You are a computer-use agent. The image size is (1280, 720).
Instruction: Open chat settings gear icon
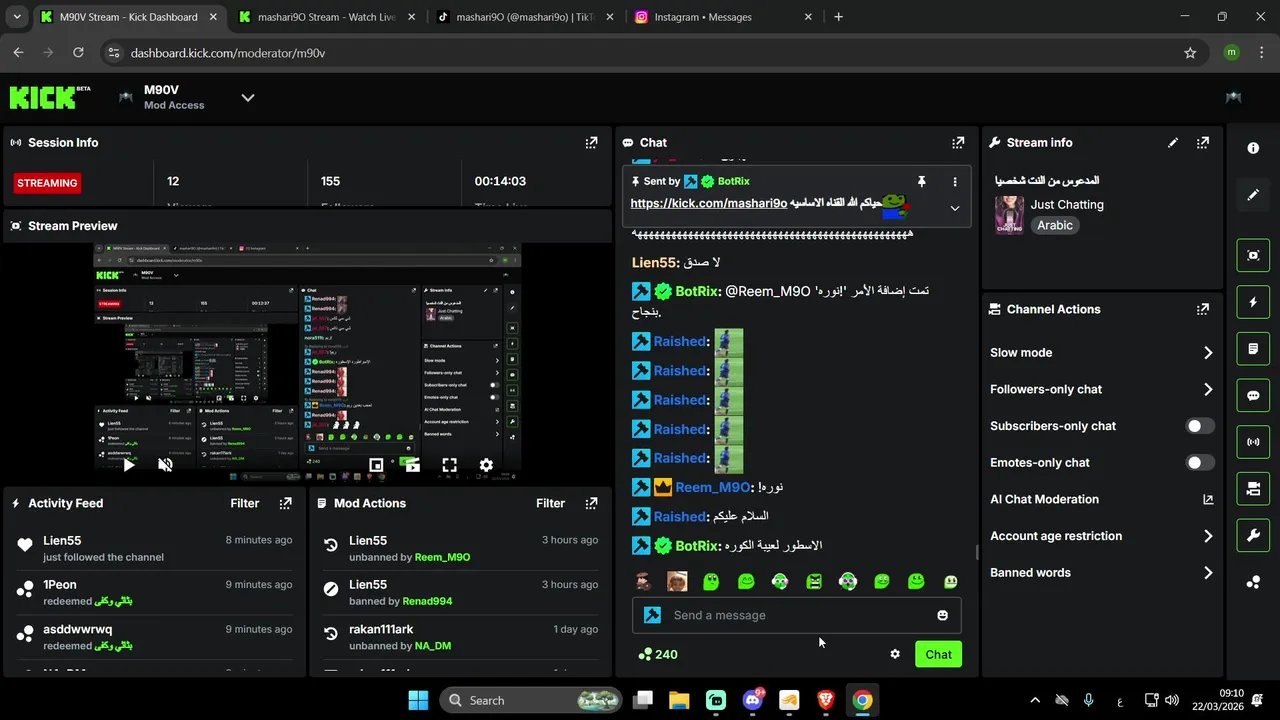click(x=895, y=654)
